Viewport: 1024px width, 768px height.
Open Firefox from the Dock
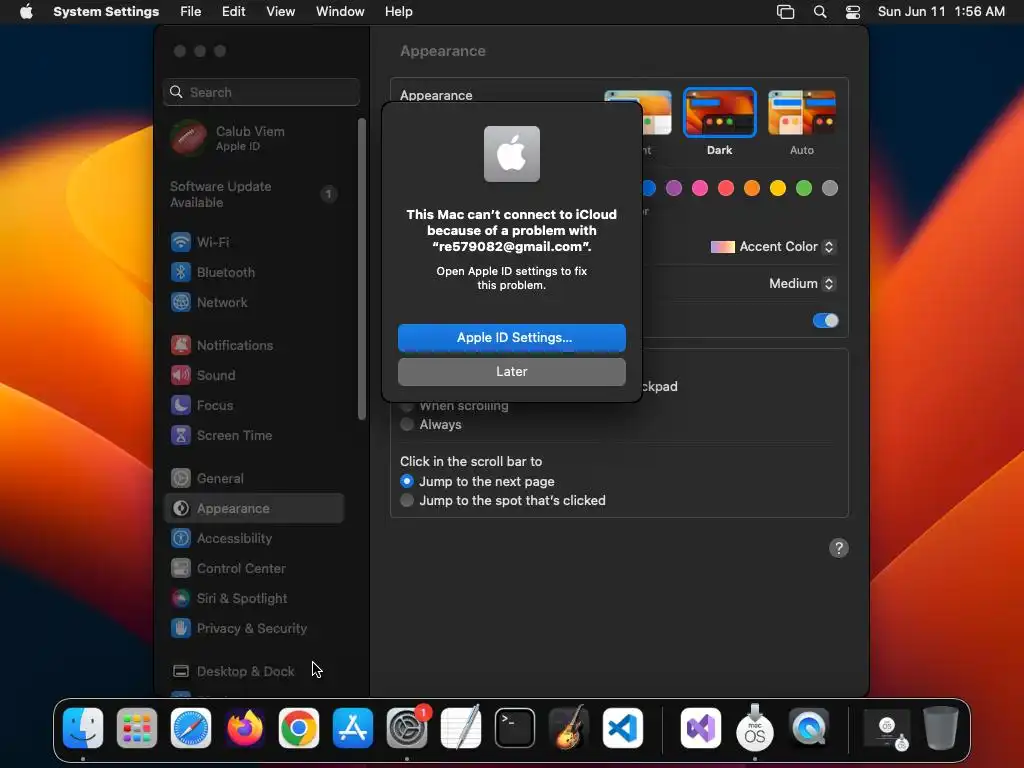[x=245, y=728]
